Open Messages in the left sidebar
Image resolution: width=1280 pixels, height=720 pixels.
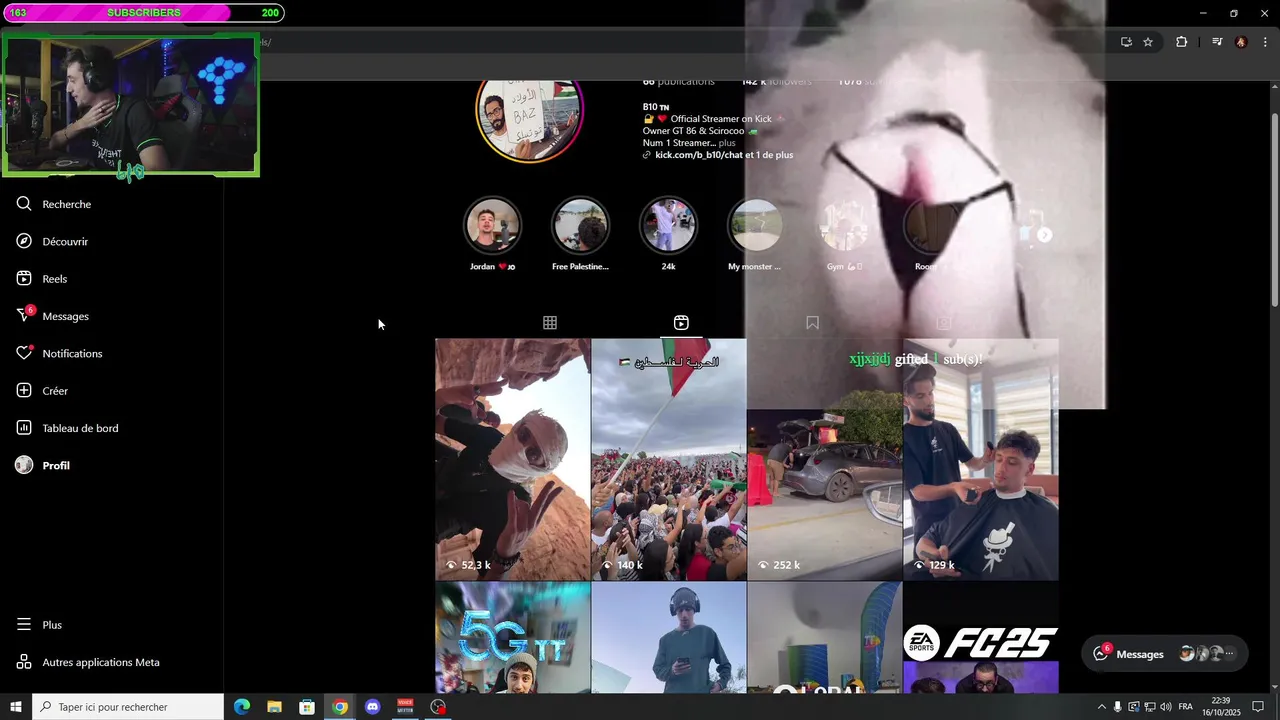53,316
